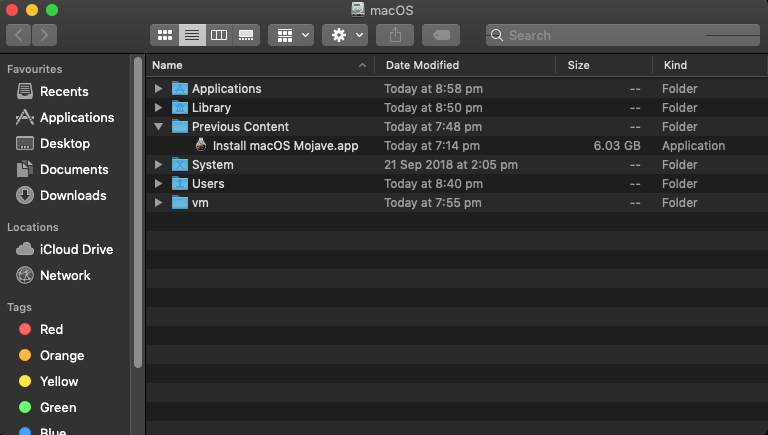
Task: Open Network in the sidebar
Action: [x=65, y=275]
